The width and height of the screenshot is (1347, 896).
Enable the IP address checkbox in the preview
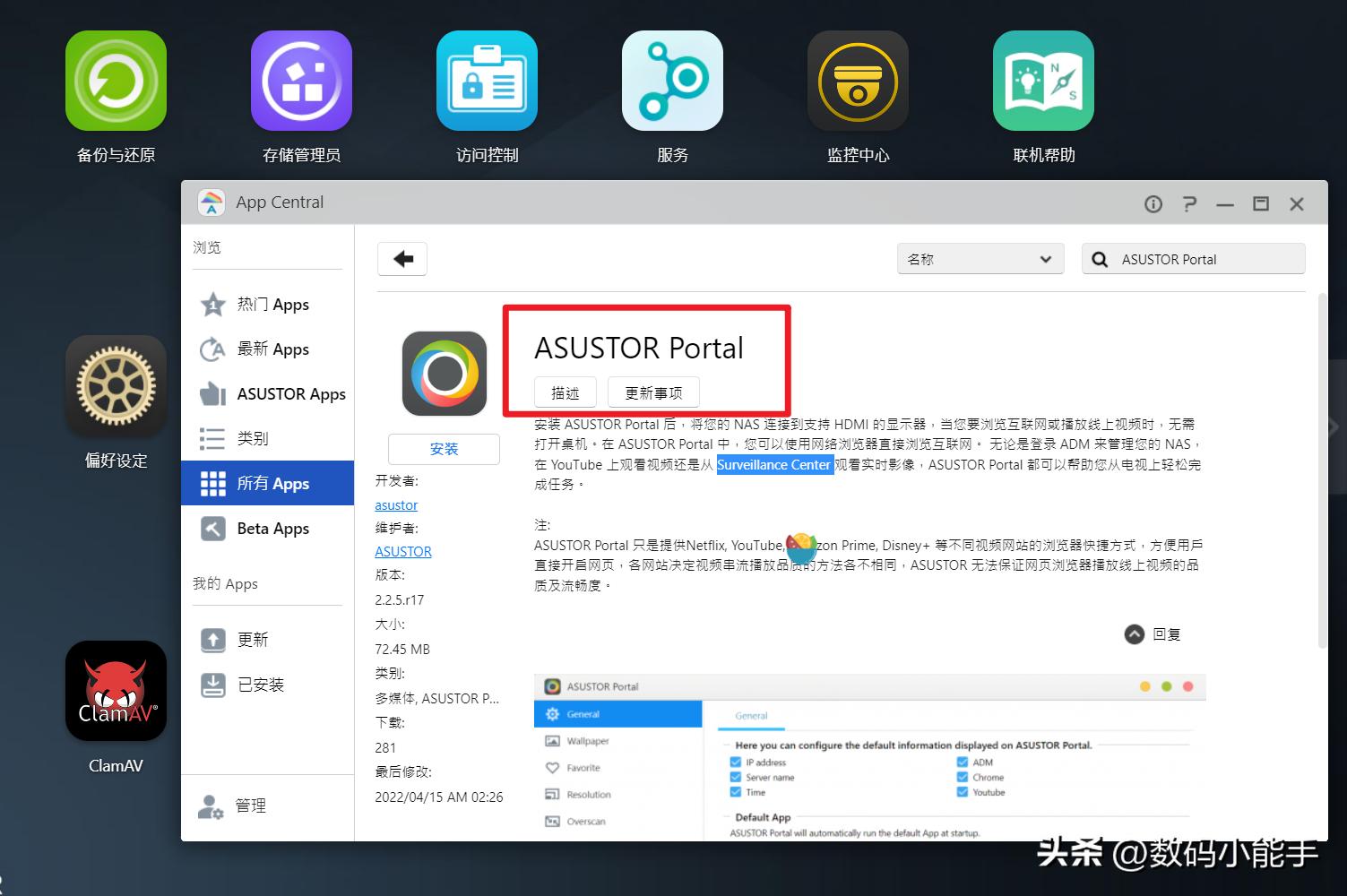click(736, 762)
